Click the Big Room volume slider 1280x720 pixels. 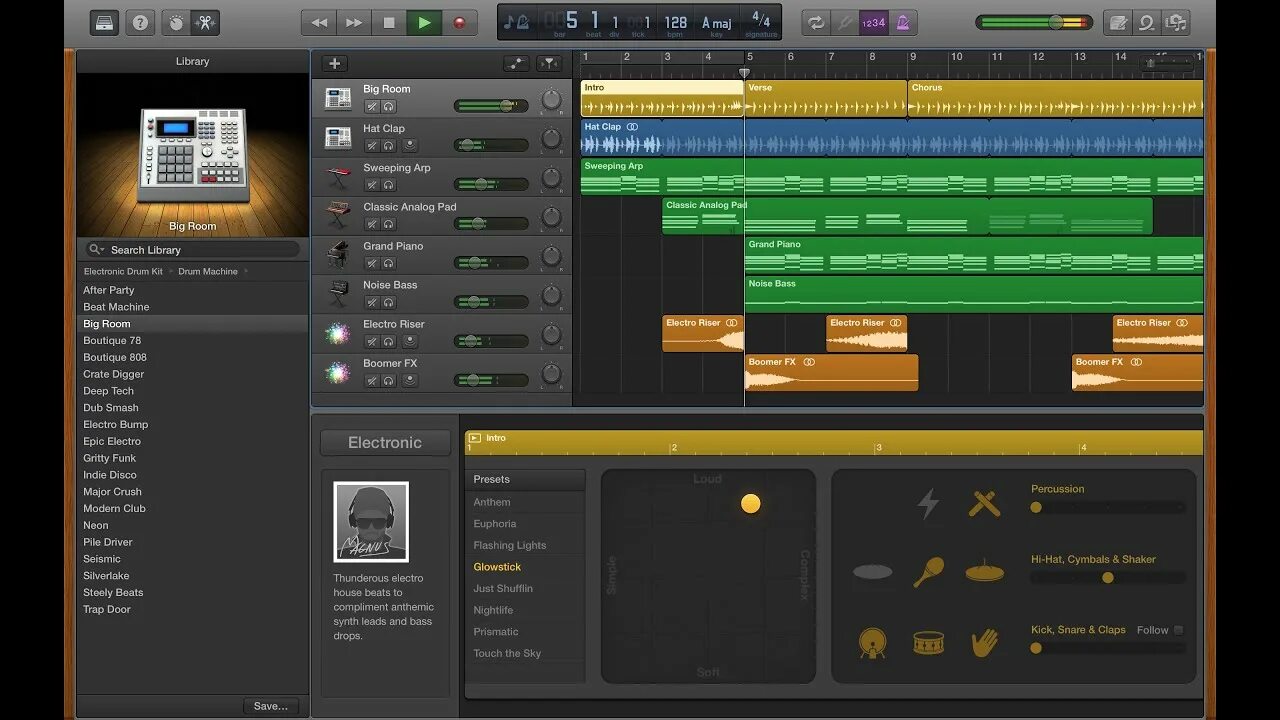click(x=491, y=106)
